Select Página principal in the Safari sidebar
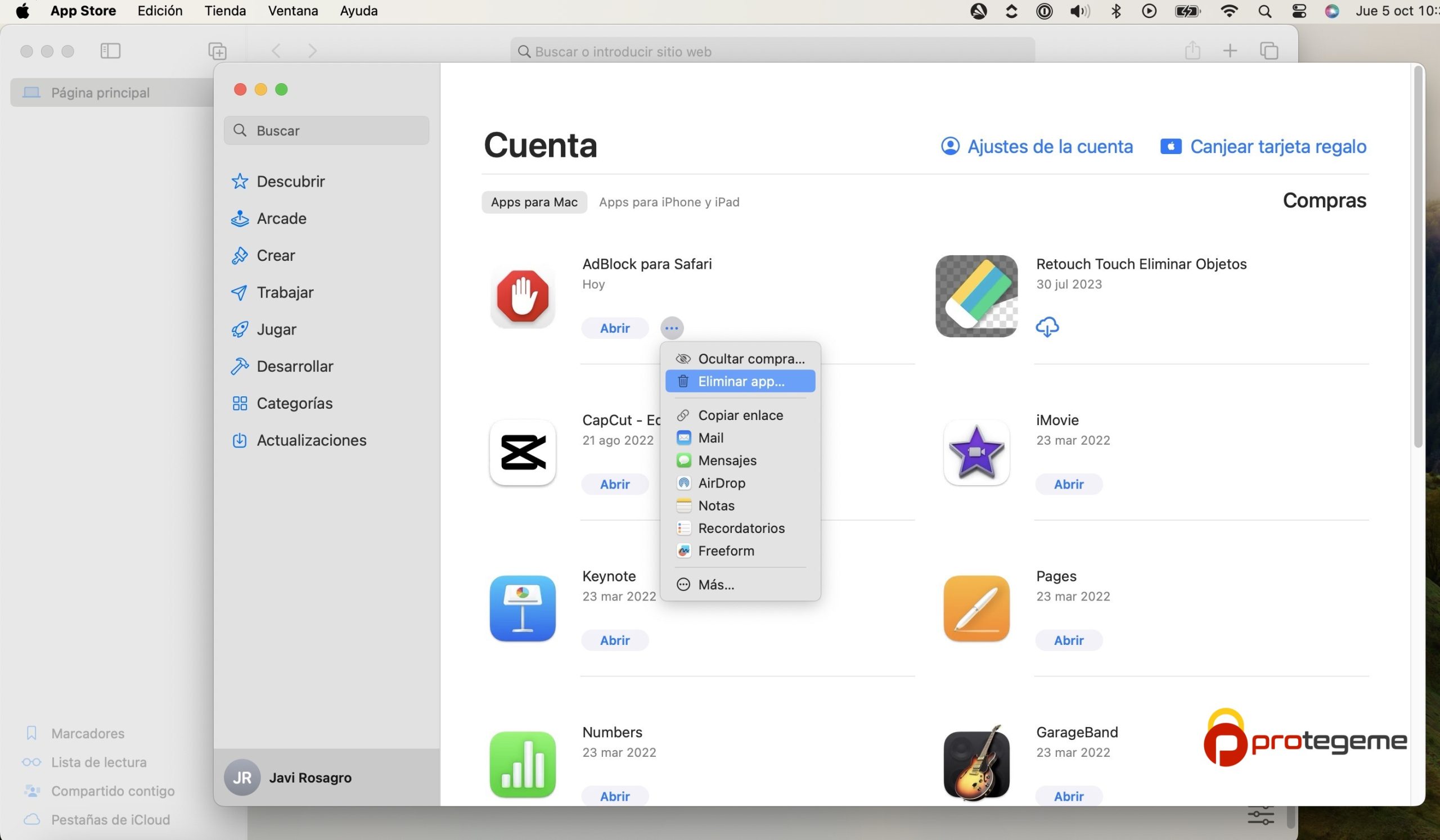 pyautogui.click(x=112, y=93)
